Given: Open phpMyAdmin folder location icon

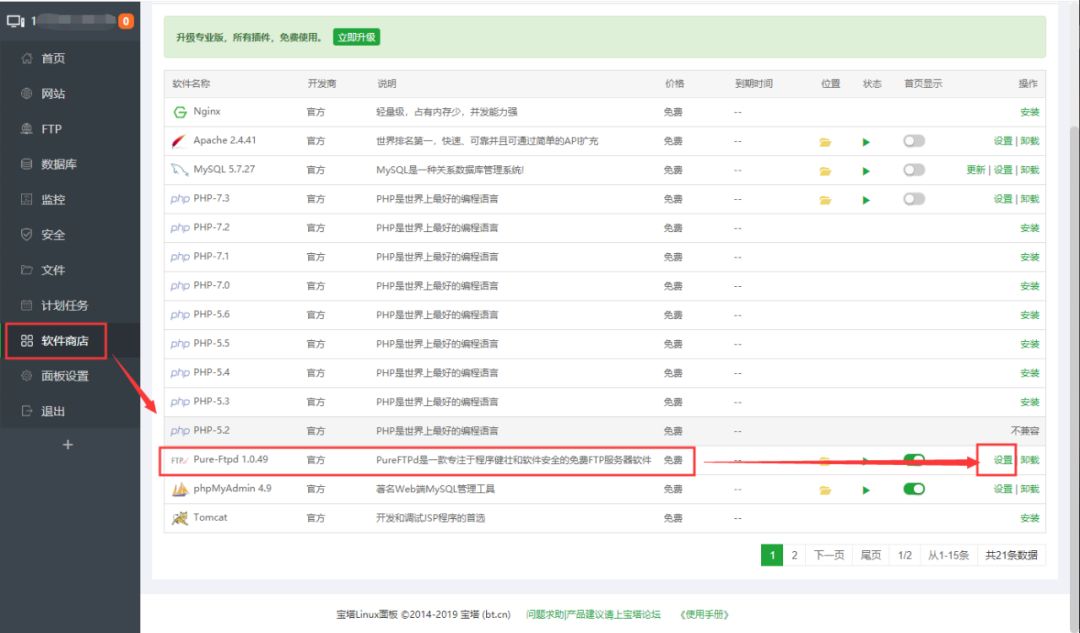Looking at the screenshot, I should coord(825,490).
